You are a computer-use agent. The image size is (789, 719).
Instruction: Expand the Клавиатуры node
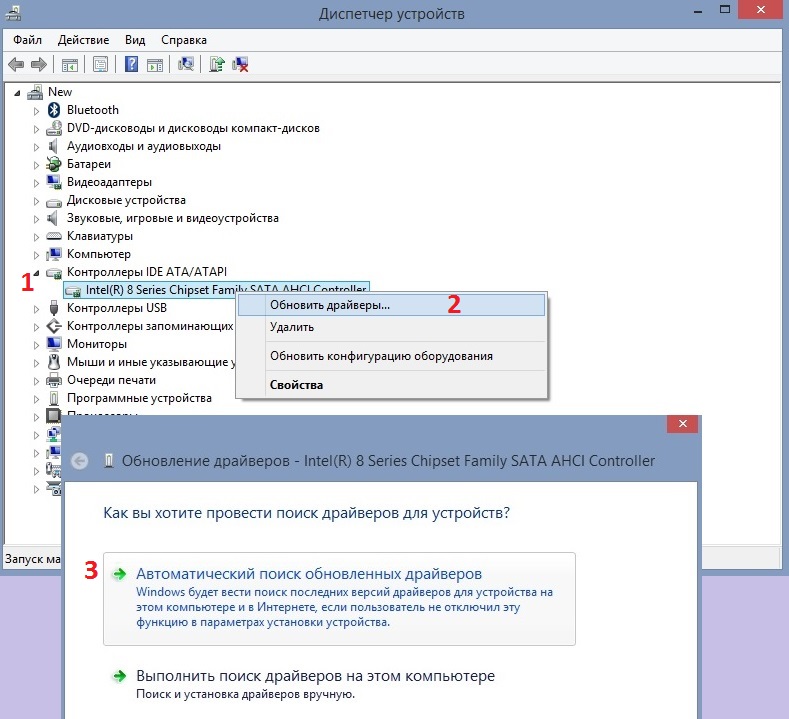(x=36, y=237)
